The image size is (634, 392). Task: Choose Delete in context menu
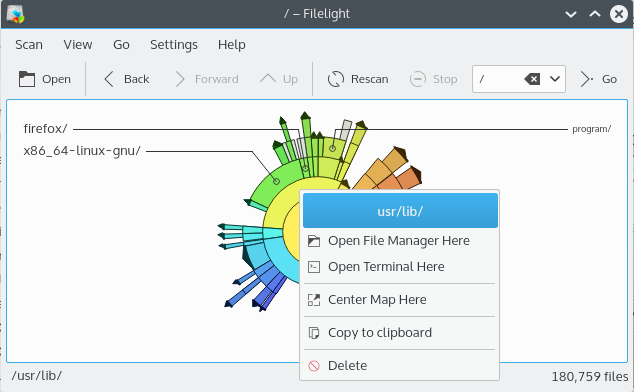click(x=399, y=366)
